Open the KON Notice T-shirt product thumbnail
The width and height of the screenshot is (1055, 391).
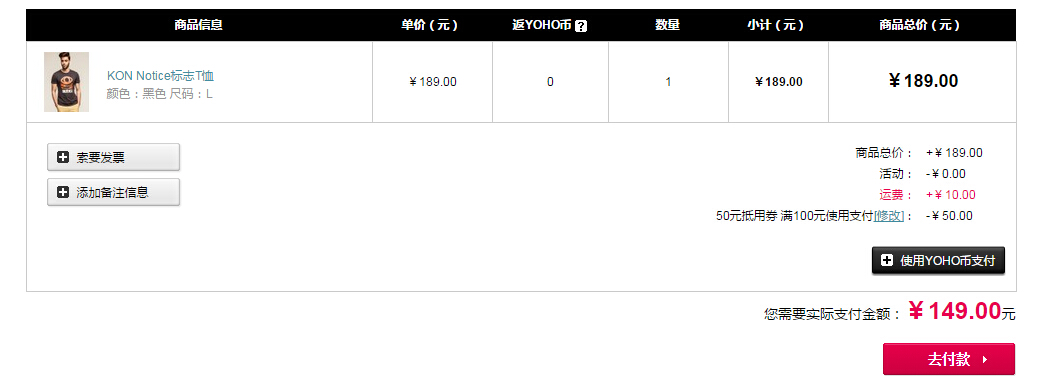(67, 82)
